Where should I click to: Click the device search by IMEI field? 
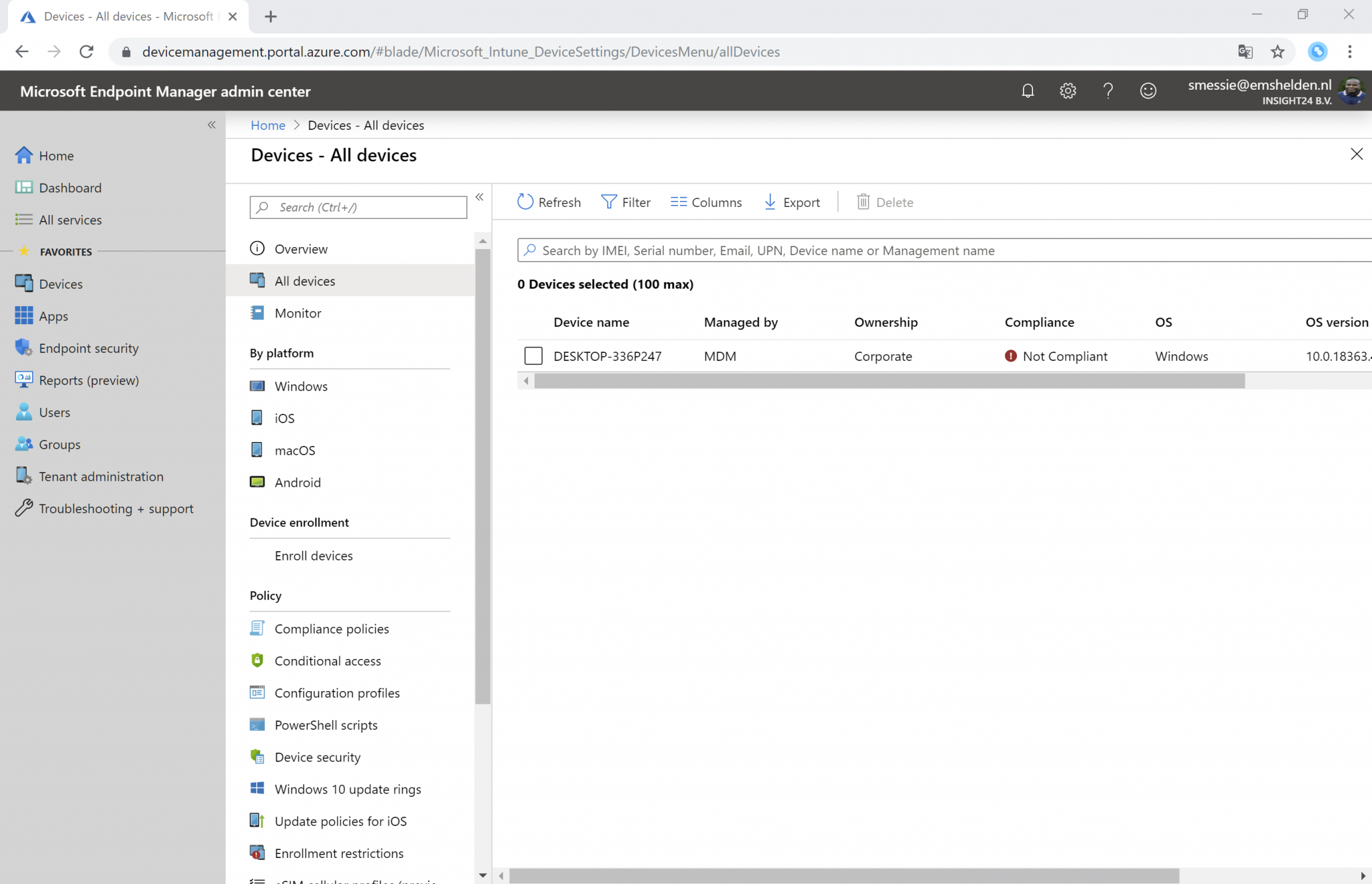pos(938,250)
